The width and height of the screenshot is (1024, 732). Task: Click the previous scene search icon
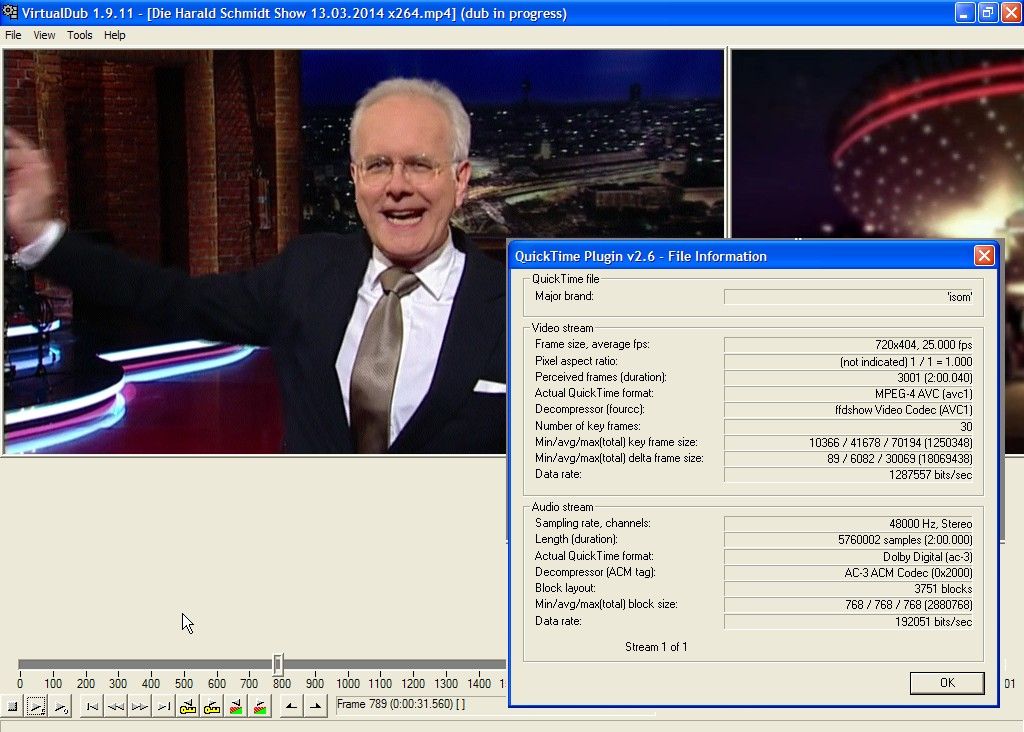pyautogui.click(x=236, y=706)
